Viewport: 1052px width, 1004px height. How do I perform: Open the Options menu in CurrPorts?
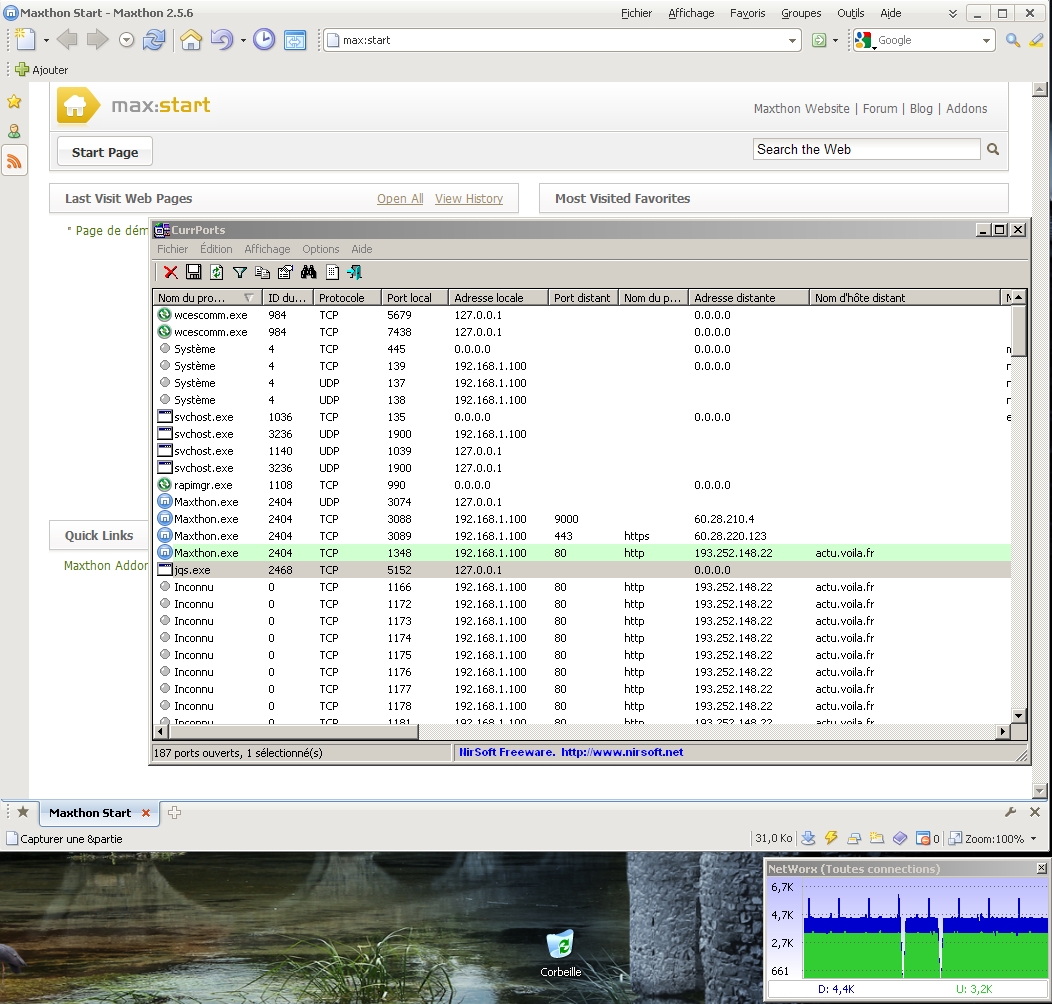(321, 249)
